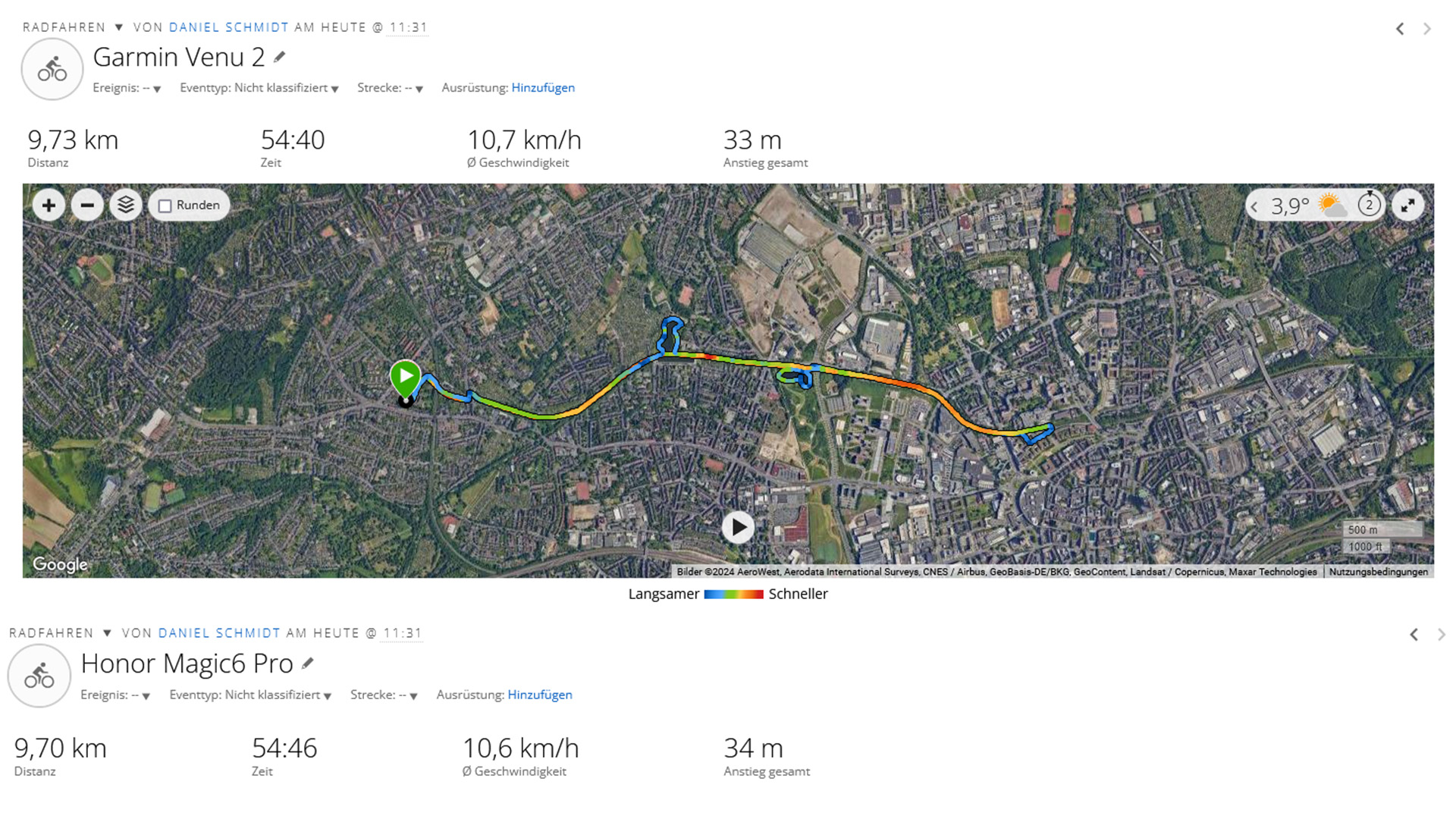
Task: Play the route animation on the map
Action: [x=738, y=527]
